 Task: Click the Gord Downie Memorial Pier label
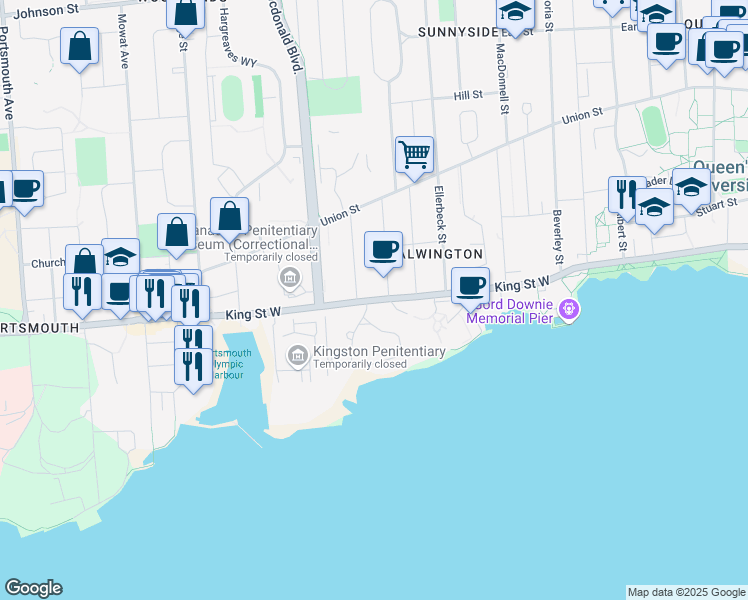510,311
